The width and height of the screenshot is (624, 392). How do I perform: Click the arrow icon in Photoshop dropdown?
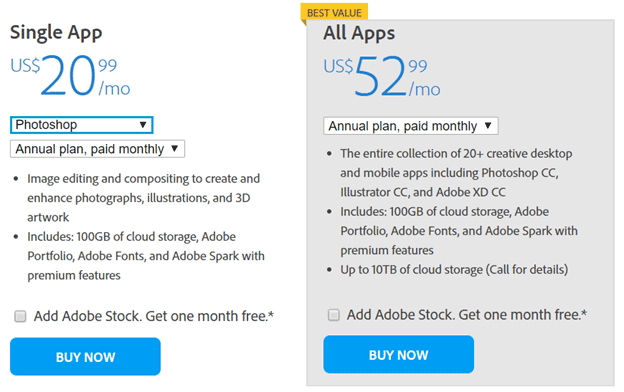(x=143, y=125)
